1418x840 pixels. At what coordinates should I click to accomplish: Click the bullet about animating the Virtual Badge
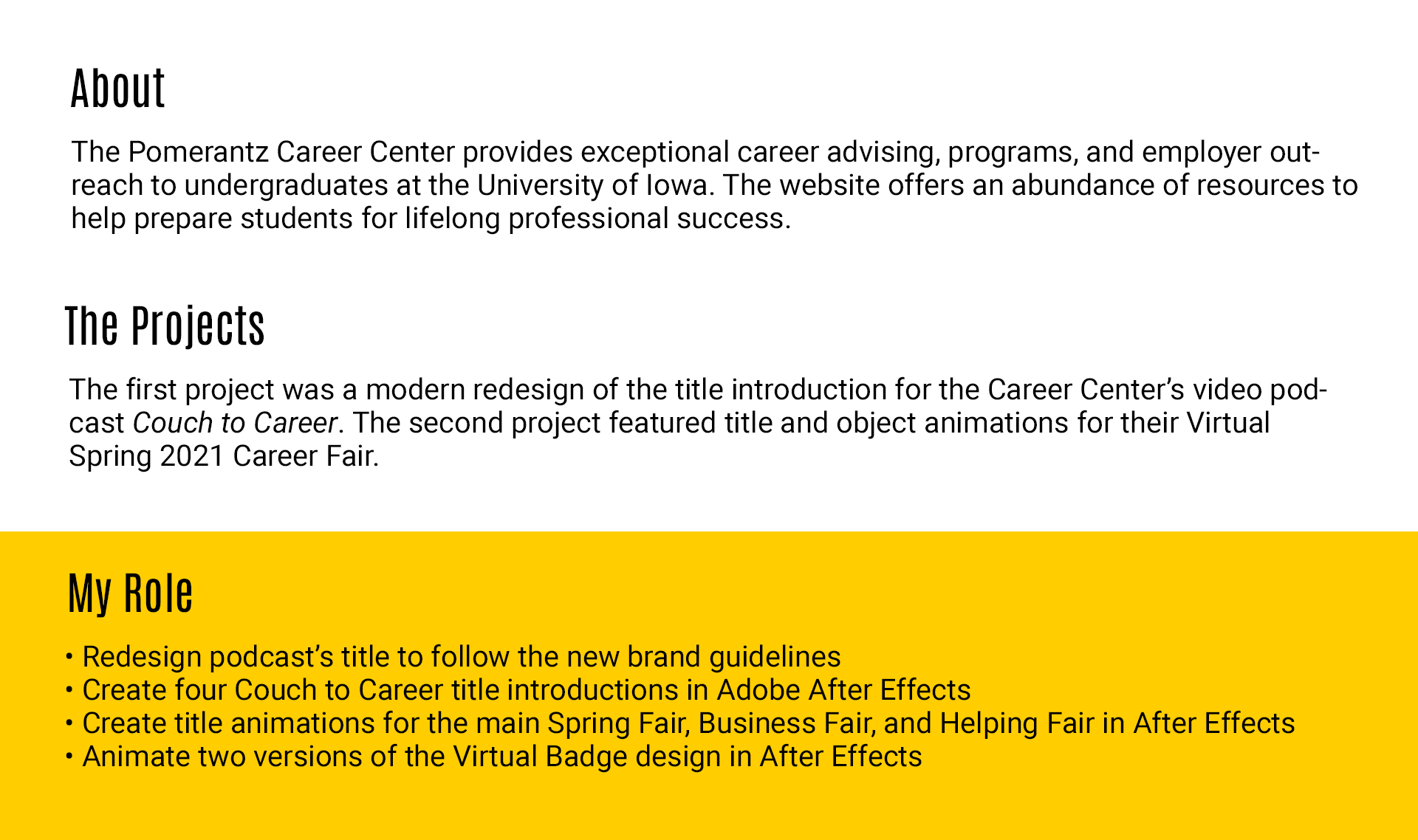coord(501,757)
